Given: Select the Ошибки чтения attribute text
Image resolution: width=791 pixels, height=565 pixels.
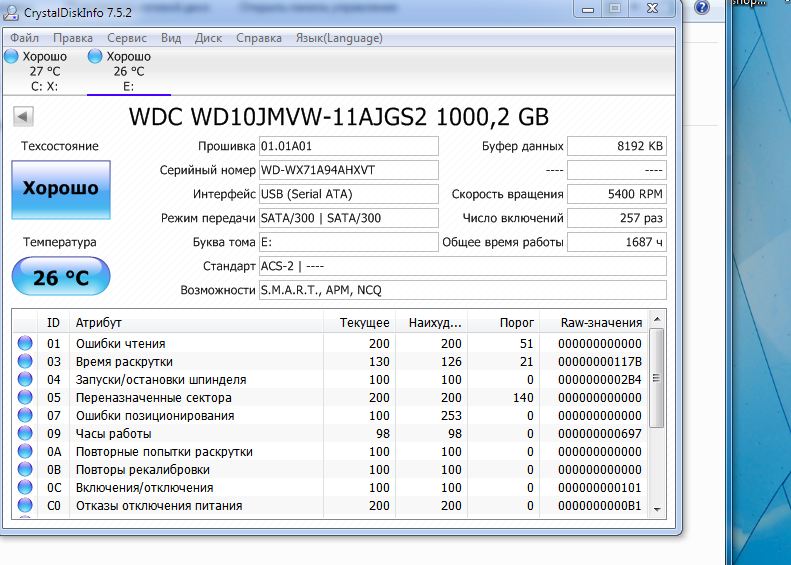Looking at the screenshot, I should pyautogui.click(x=121, y=344).
